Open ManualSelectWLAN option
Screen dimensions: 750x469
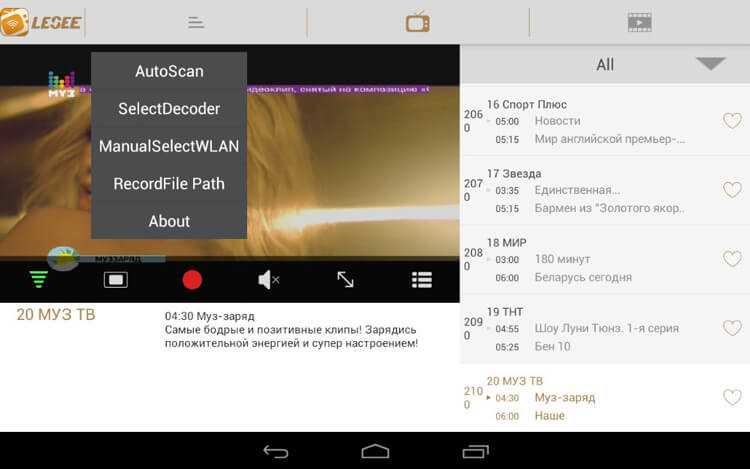pyautogui.click(x=169, y=146)
